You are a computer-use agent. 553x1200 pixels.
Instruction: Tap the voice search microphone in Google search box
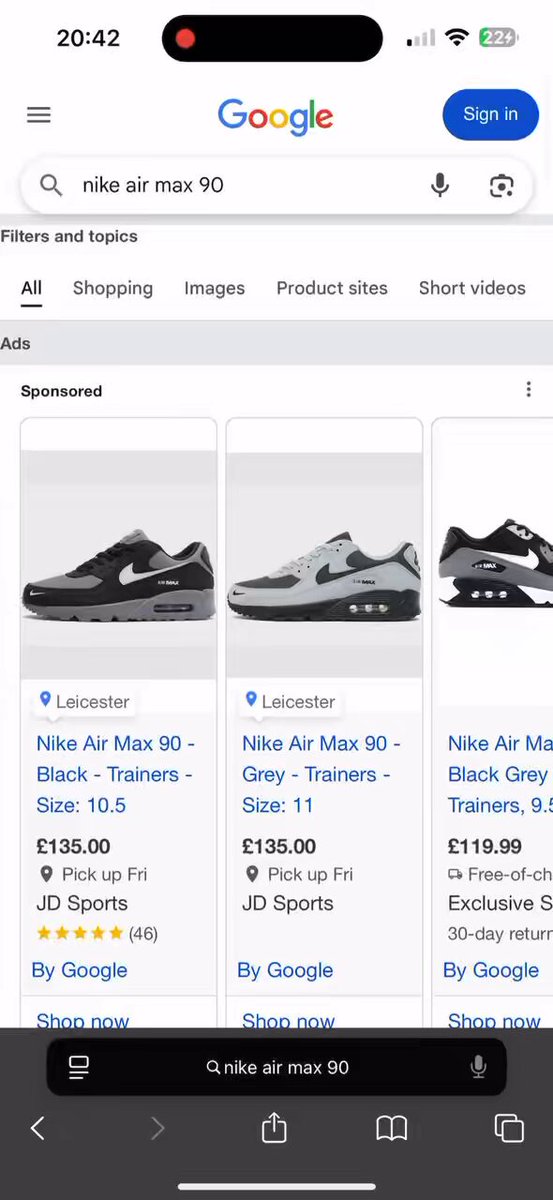[x=440, y=185]
